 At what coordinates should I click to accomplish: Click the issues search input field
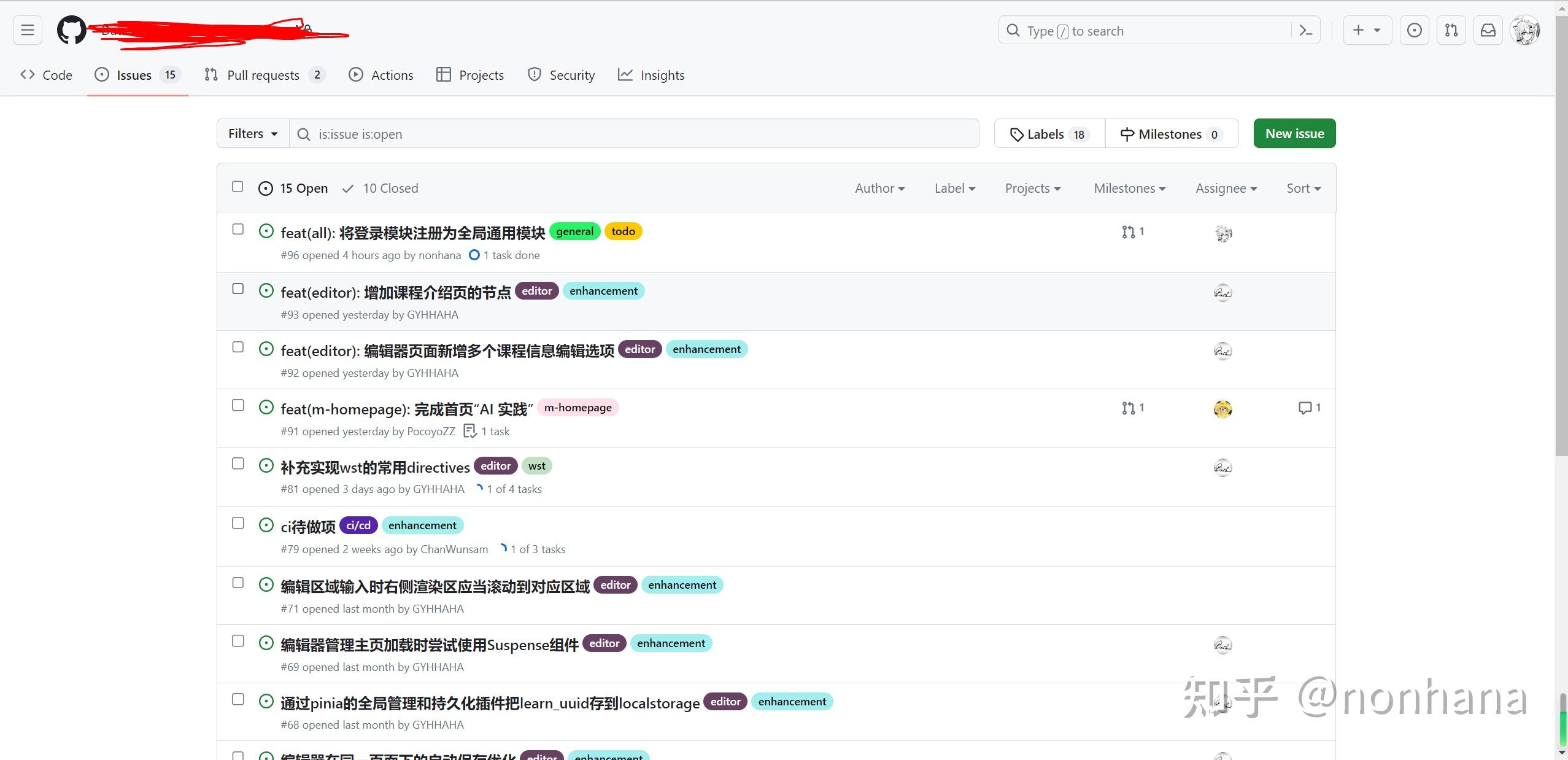click(x=614, y=133)
